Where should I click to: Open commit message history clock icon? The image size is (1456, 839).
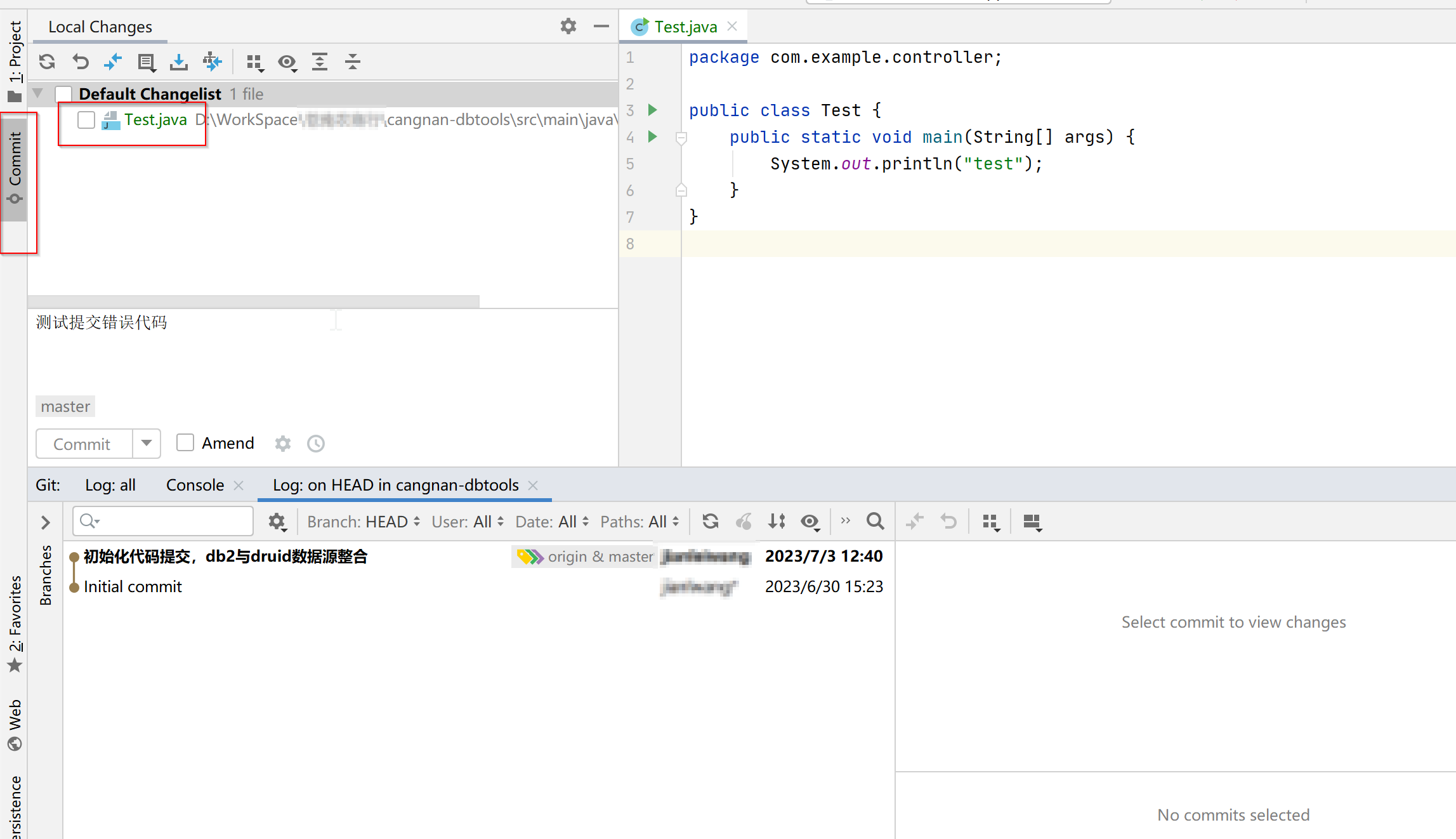pos(316,444)
